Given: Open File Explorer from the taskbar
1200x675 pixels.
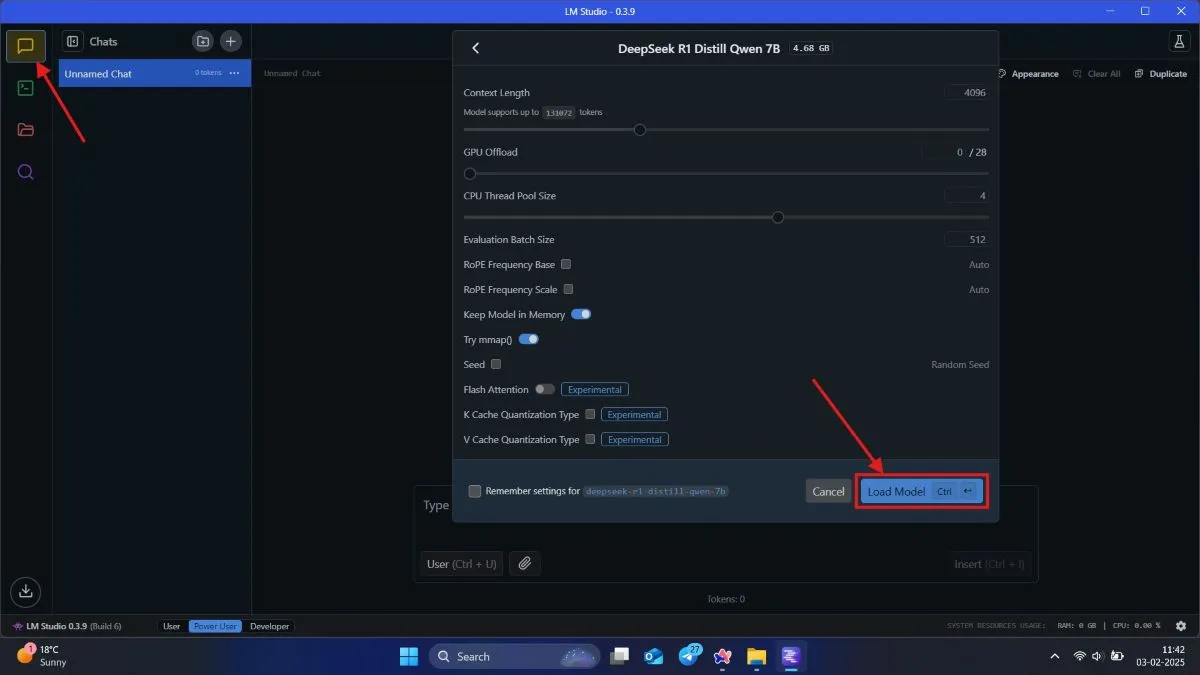Looking at the screenshot, I should click(x=756, y=656).
